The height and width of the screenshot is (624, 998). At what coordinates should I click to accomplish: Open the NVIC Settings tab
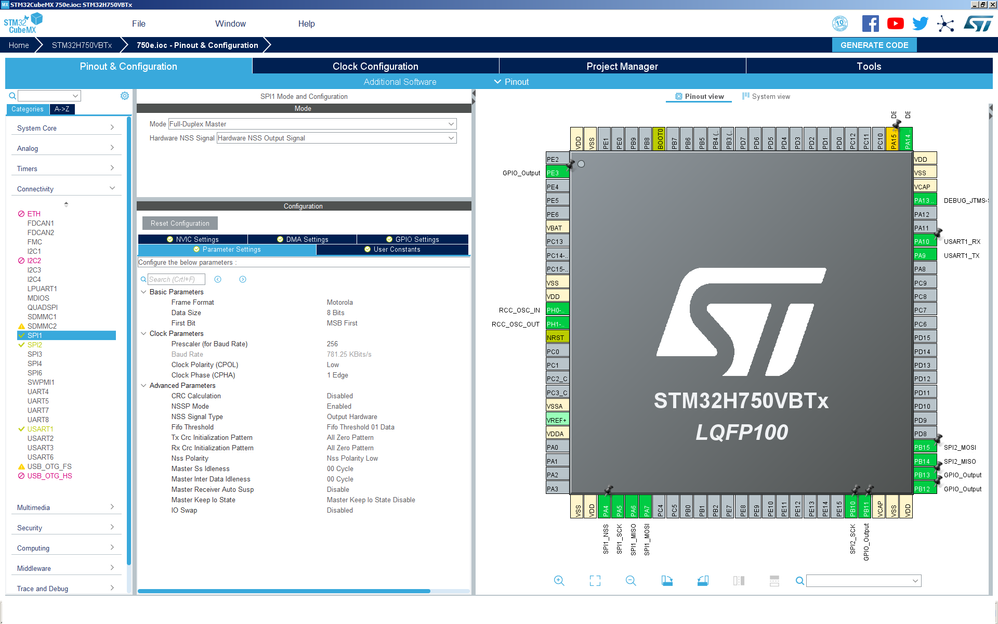coord(192,239)
